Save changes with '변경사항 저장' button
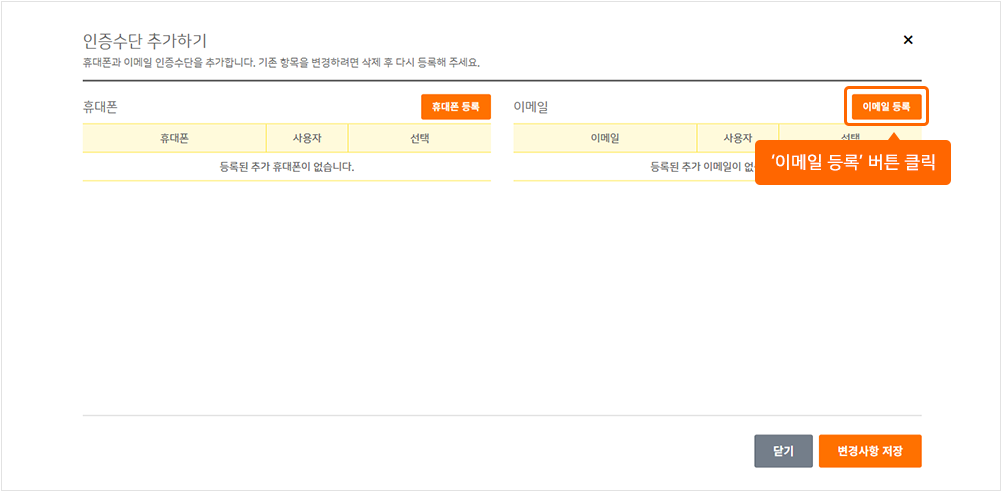The width and height of the screenshot is (1002, 492). (x=870, y=451)
